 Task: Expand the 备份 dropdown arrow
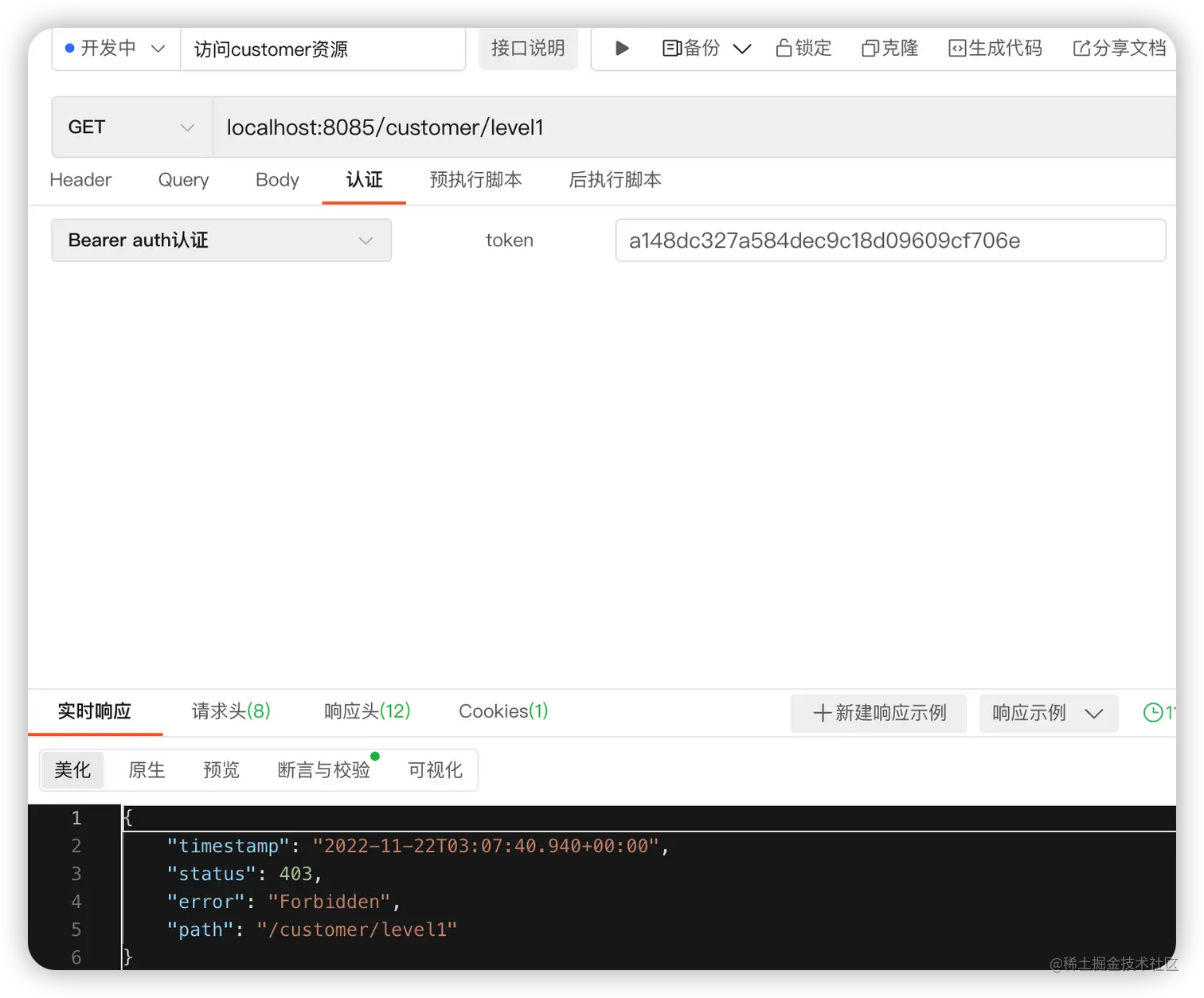pos(742,49)
